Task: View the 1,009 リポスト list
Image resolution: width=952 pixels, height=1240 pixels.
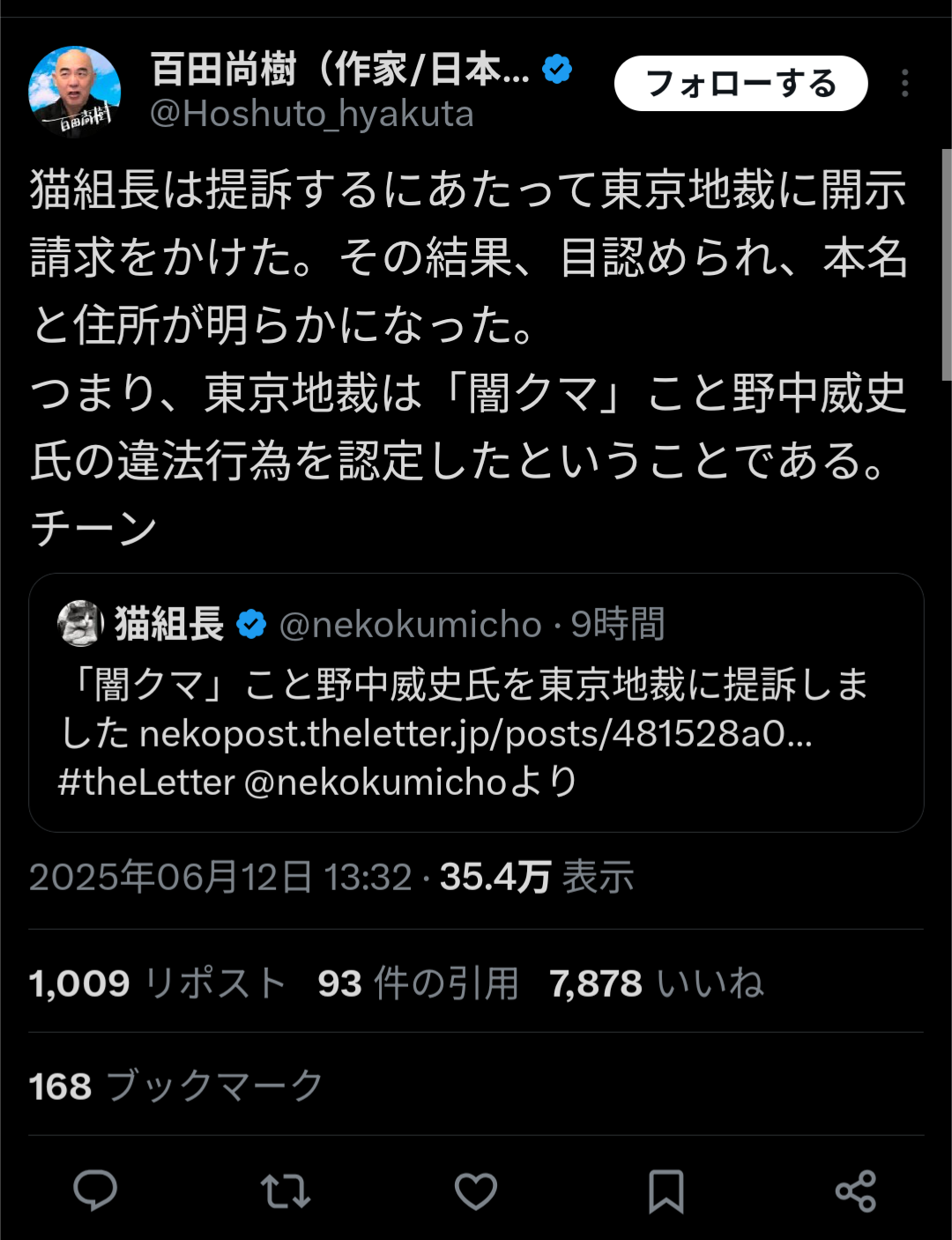Action: point(157,984)
